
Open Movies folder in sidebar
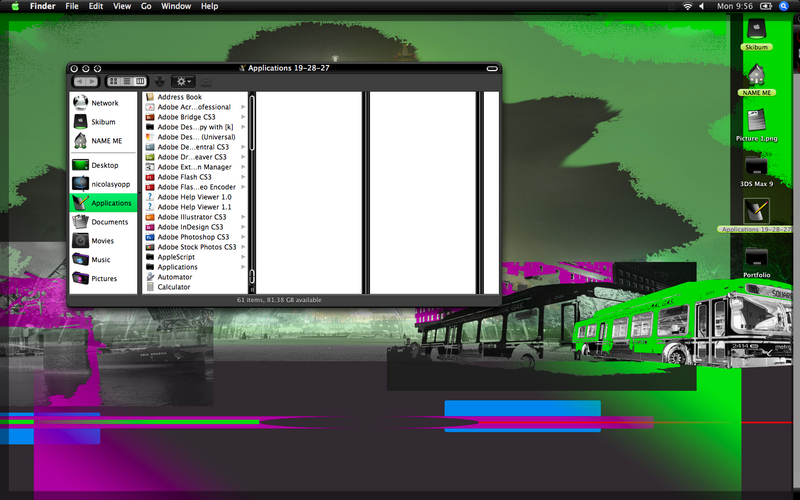tap(104, 241)
